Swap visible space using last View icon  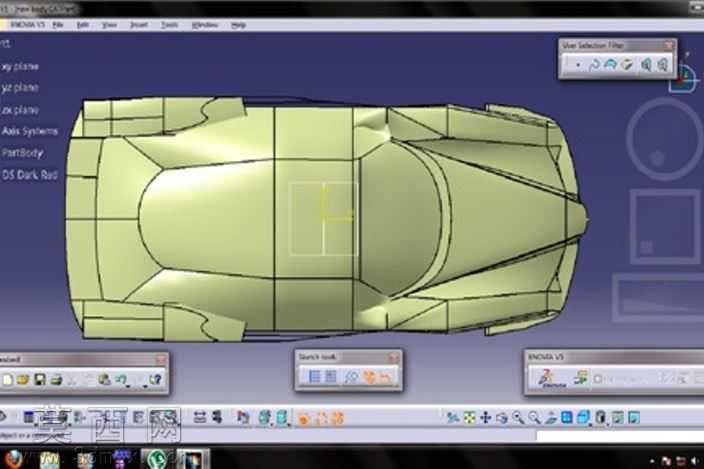(x=634, y=418)
